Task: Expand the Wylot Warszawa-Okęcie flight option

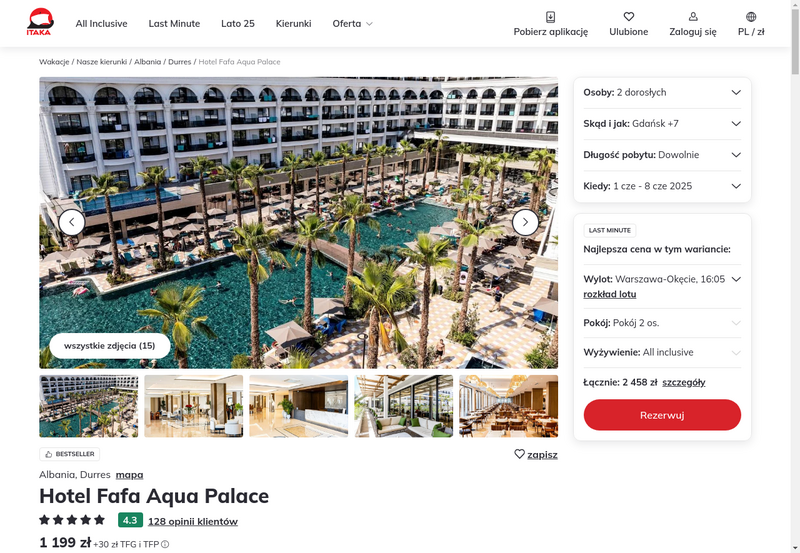Action: [x=662, y=279]
